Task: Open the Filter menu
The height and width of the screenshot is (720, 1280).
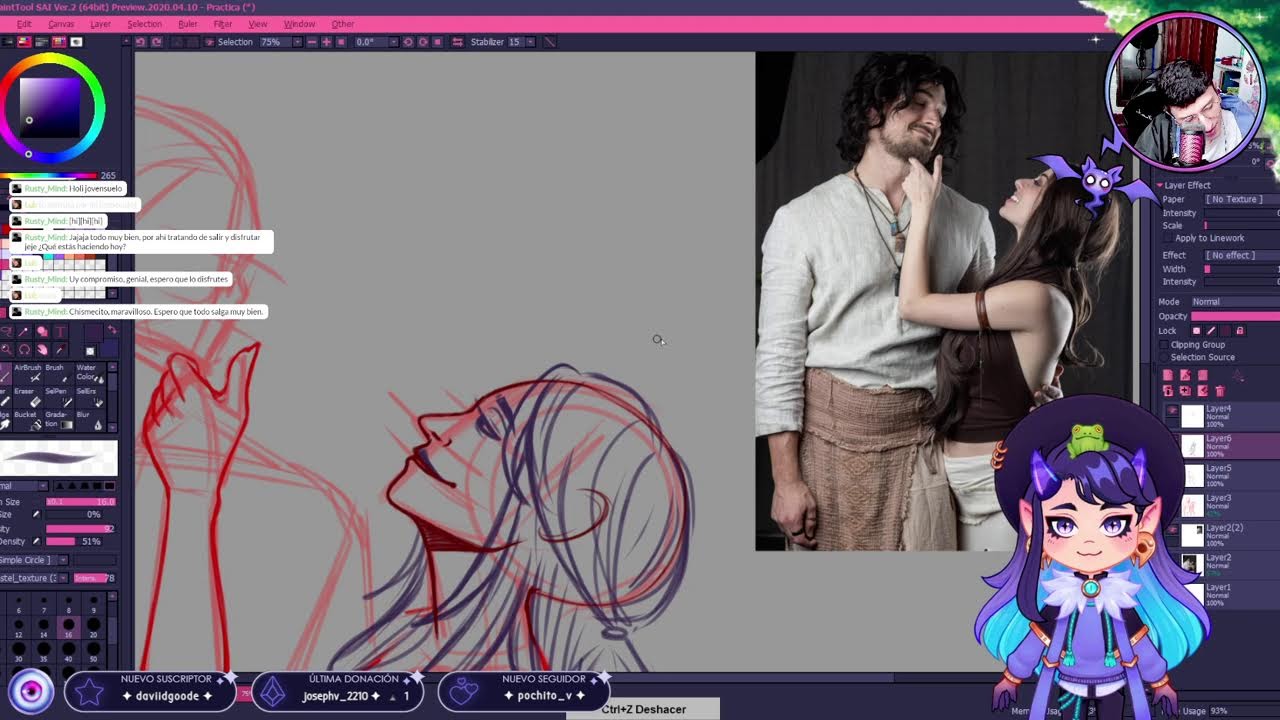Action: pos(223,24)
